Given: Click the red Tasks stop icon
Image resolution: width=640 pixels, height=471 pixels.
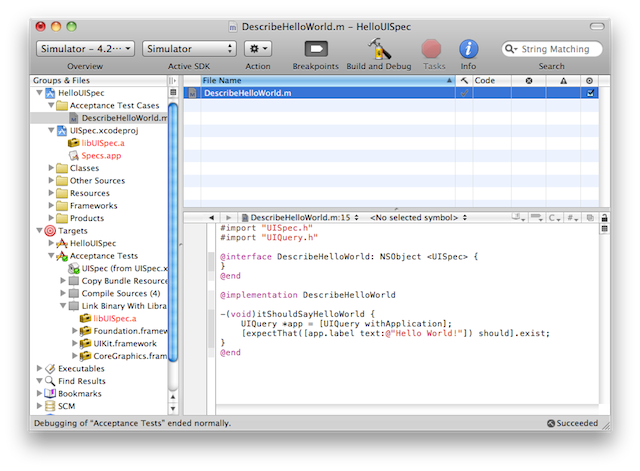Looking at the screenshot, I should coord(431,49).
